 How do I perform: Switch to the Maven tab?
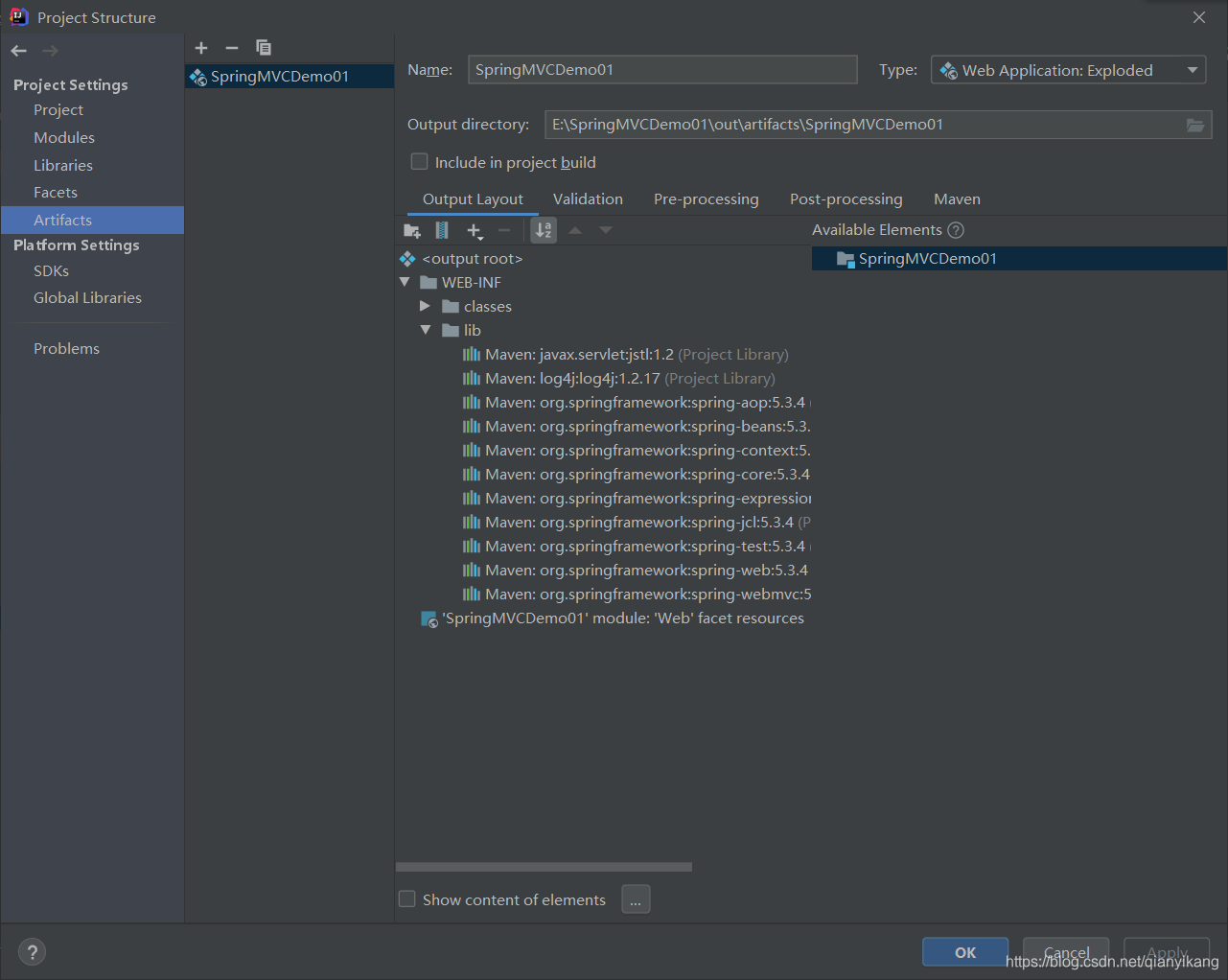pyautogui.click(x=957, y=199)
